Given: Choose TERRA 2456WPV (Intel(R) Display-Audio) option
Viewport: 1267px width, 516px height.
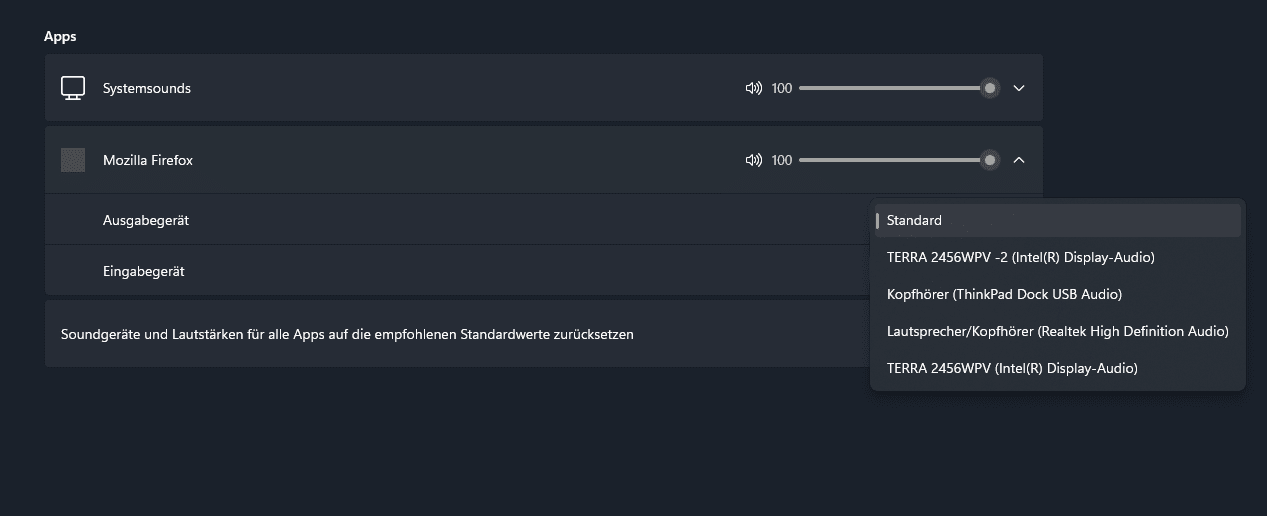Looking at the screenshot, I should 1058,368.
